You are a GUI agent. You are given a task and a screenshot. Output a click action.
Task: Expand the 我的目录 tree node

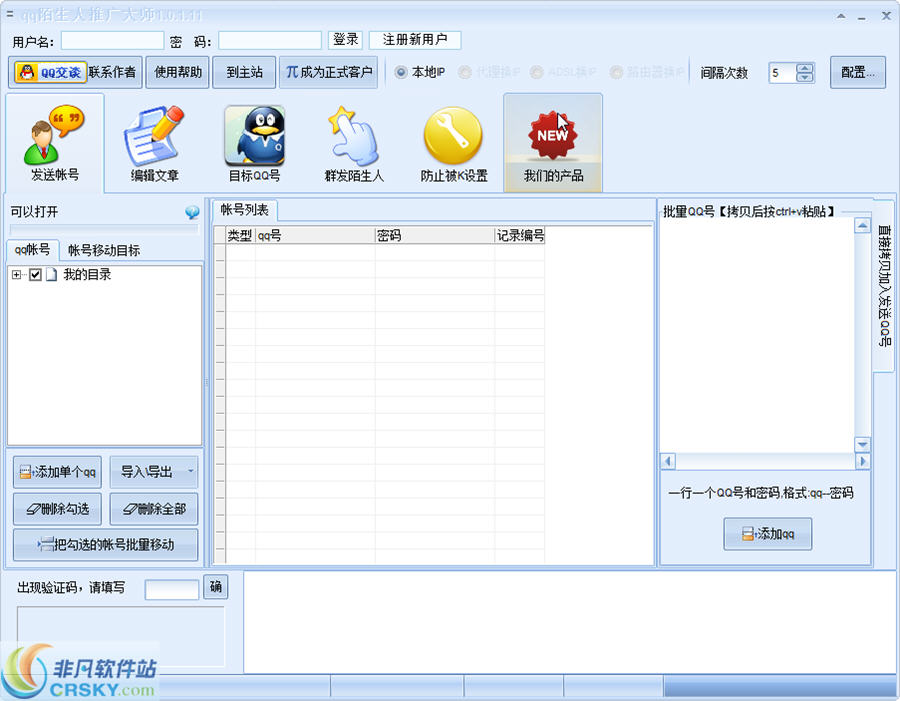tap(17, 274)
